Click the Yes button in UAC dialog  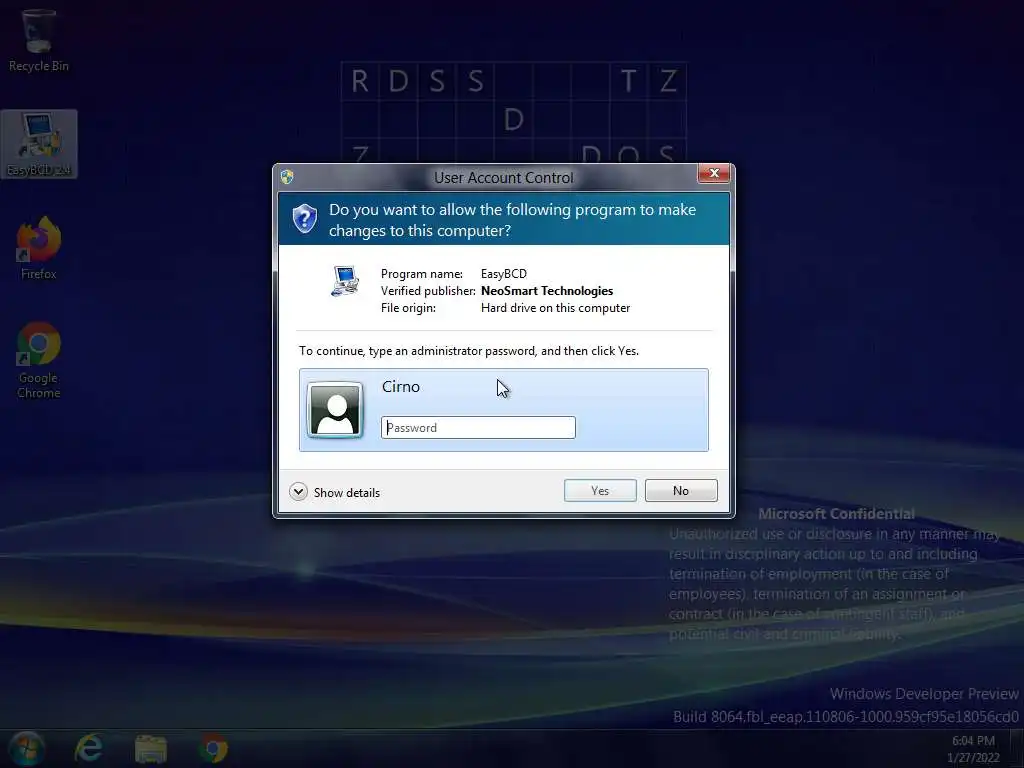coord(600,490)
